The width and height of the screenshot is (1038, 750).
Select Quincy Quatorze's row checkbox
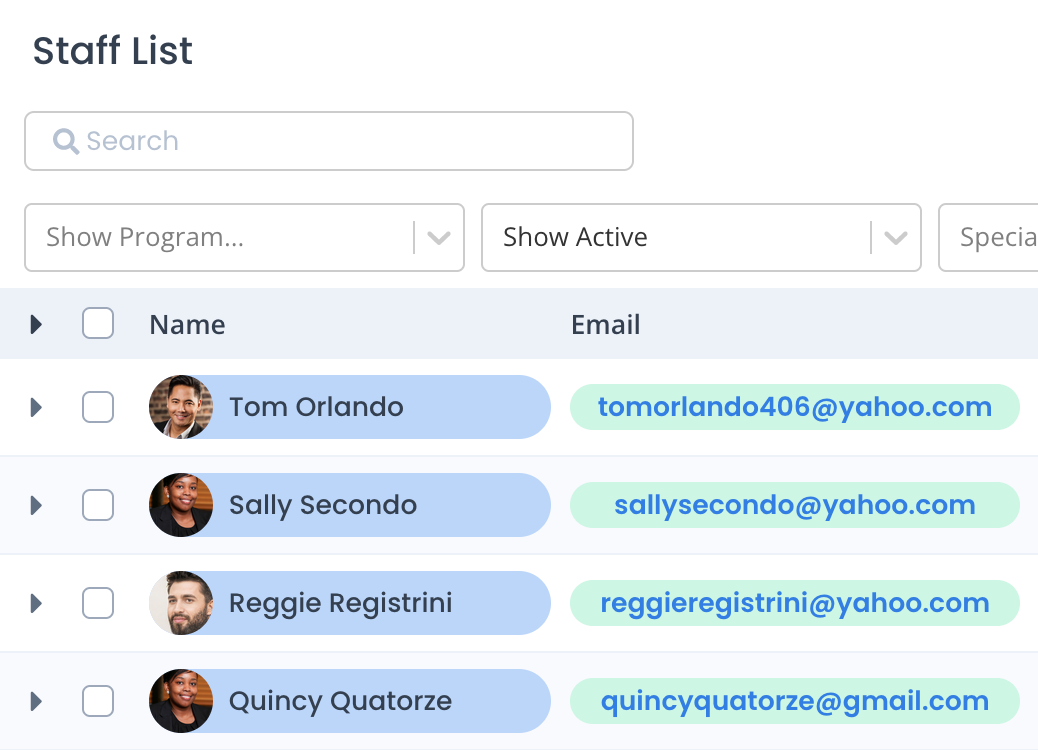point(98,701)
